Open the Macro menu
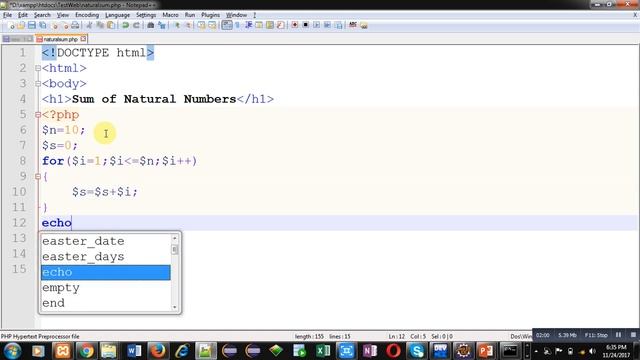 170,15
